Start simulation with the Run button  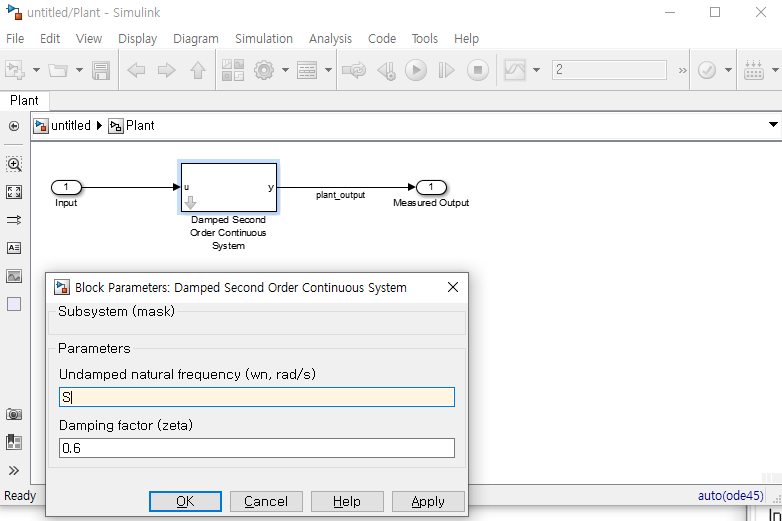click(416, 70)
